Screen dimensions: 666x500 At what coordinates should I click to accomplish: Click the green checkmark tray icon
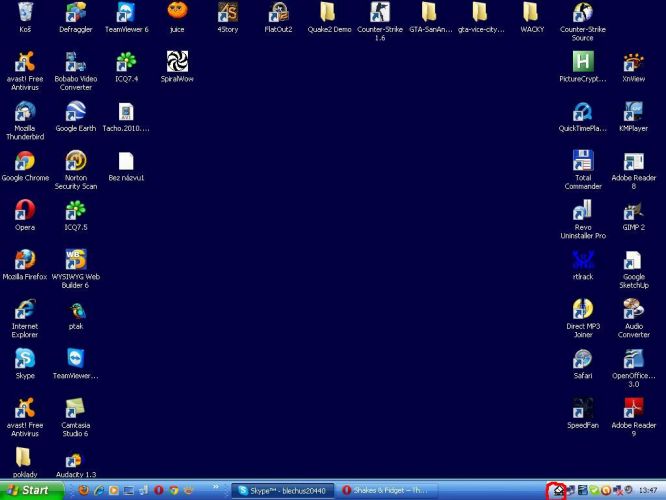pos(594,491)
